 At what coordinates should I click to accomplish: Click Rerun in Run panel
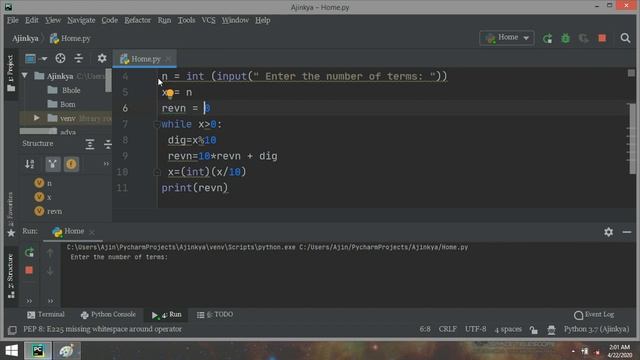click(29, 253)
